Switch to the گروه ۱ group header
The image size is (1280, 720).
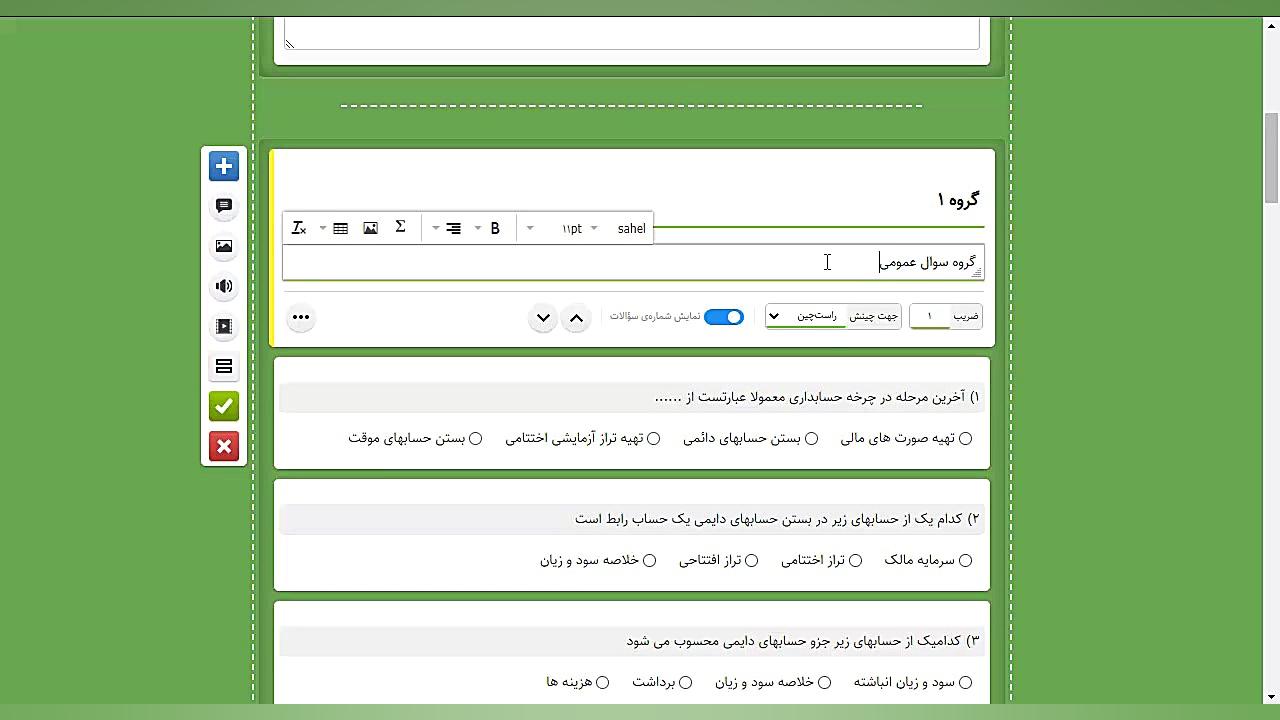(x=958, y=199)
